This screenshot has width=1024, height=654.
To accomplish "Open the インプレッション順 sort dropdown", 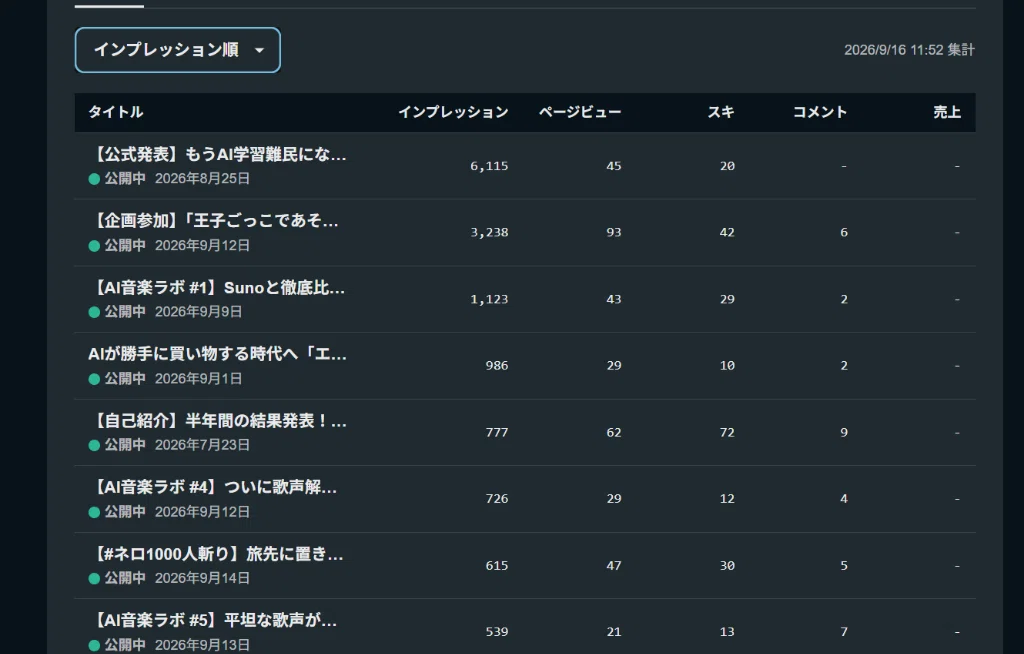I will point(178,50).
